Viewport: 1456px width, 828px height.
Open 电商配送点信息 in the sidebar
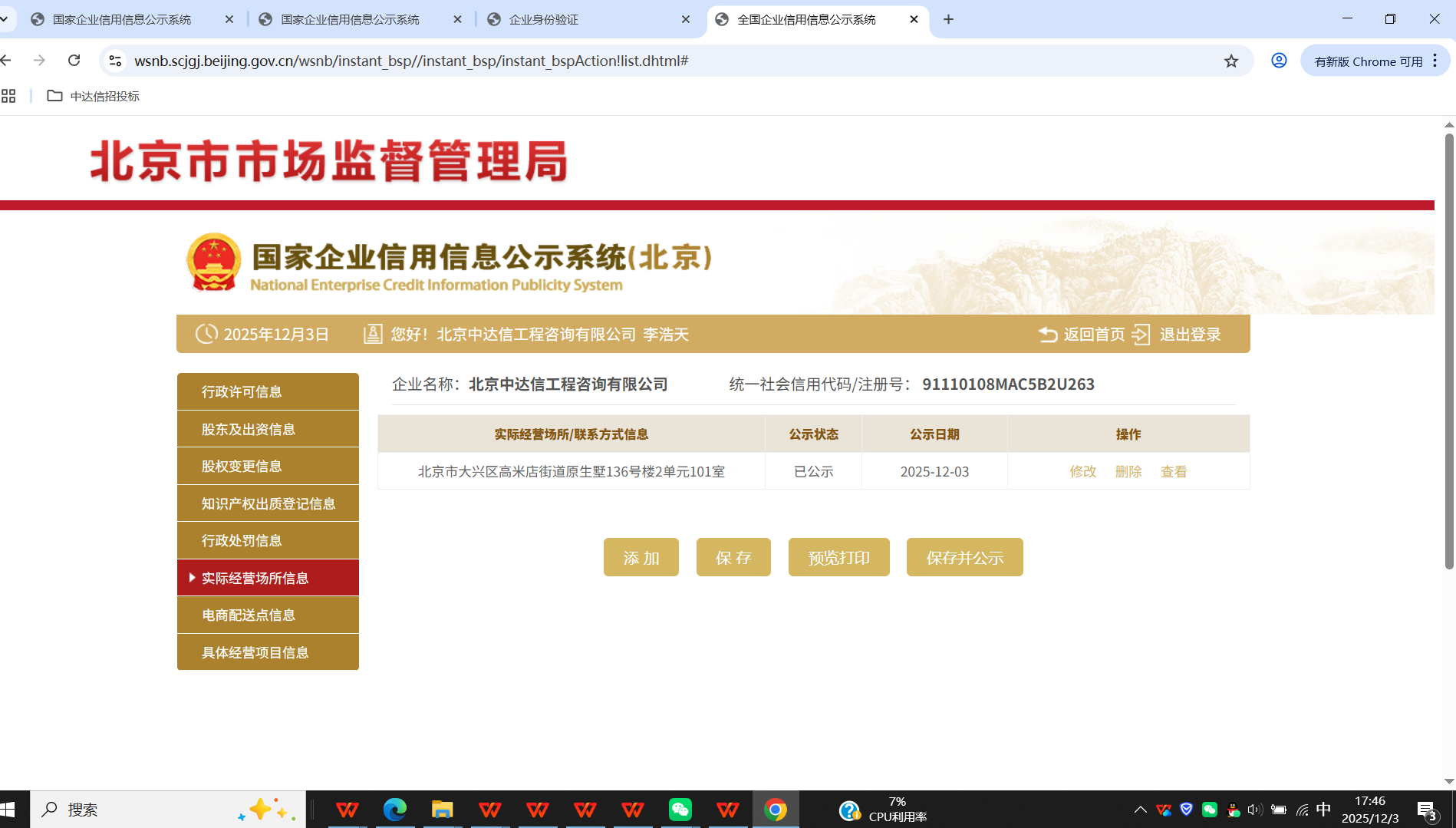click(x=268, y=615)
